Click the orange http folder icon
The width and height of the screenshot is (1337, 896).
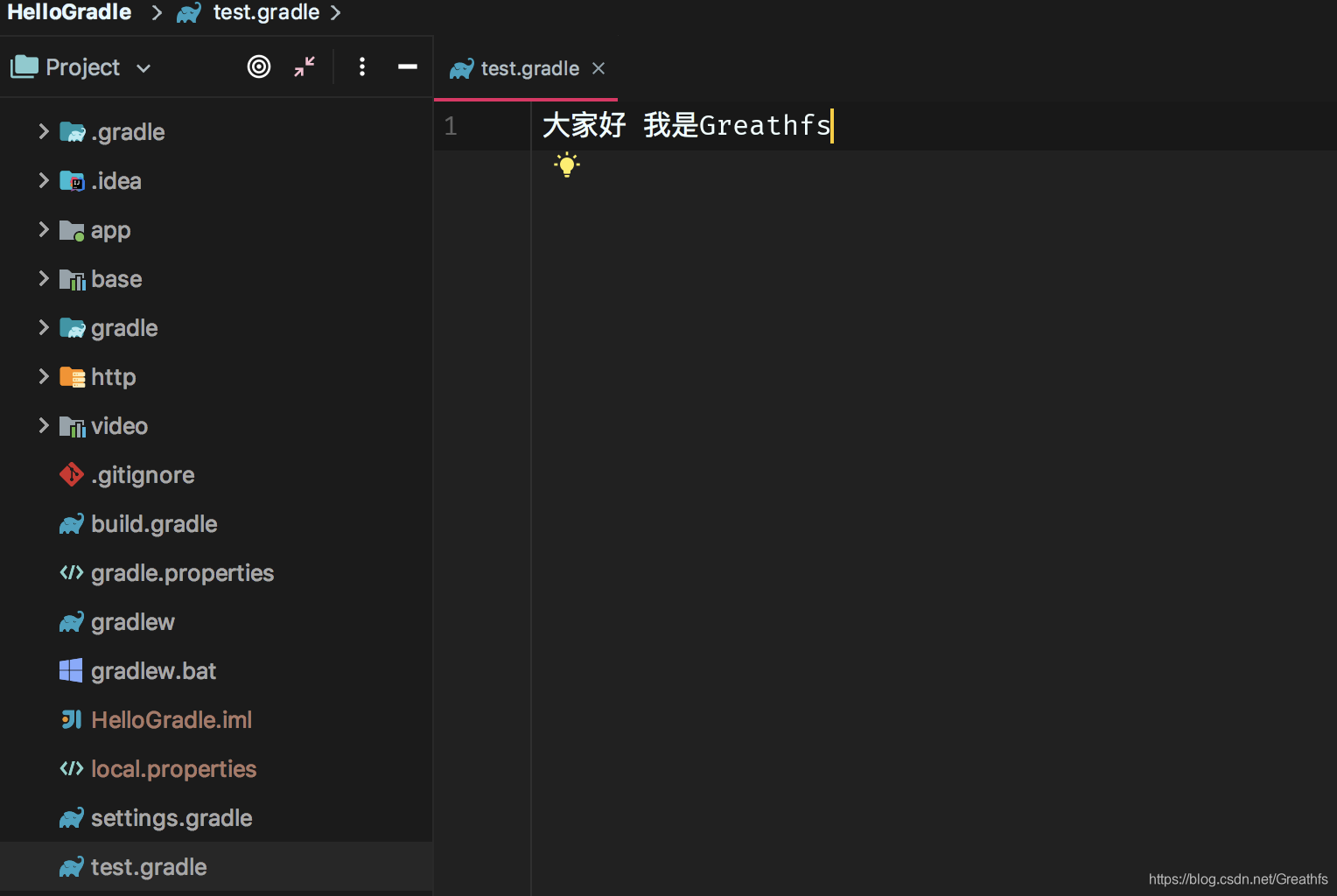tap(73, 377)
